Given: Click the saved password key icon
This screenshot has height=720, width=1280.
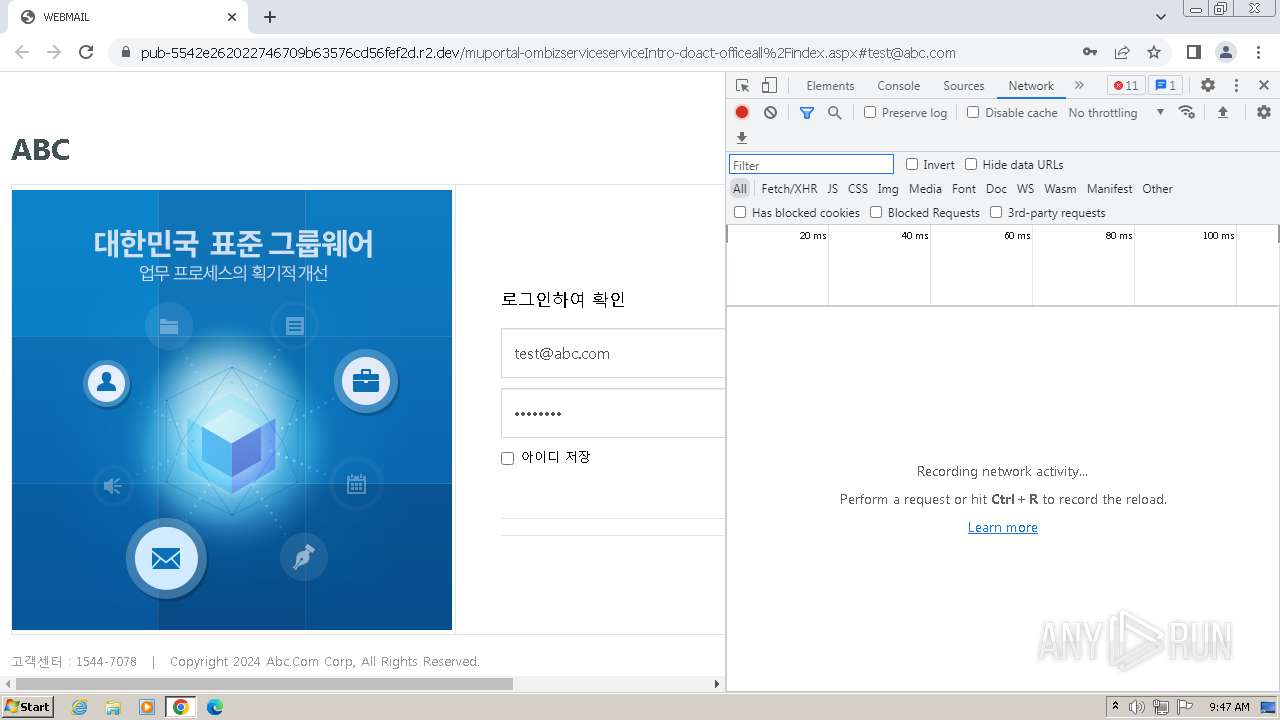Looking at the screenshot, I should click(1090, 52).
